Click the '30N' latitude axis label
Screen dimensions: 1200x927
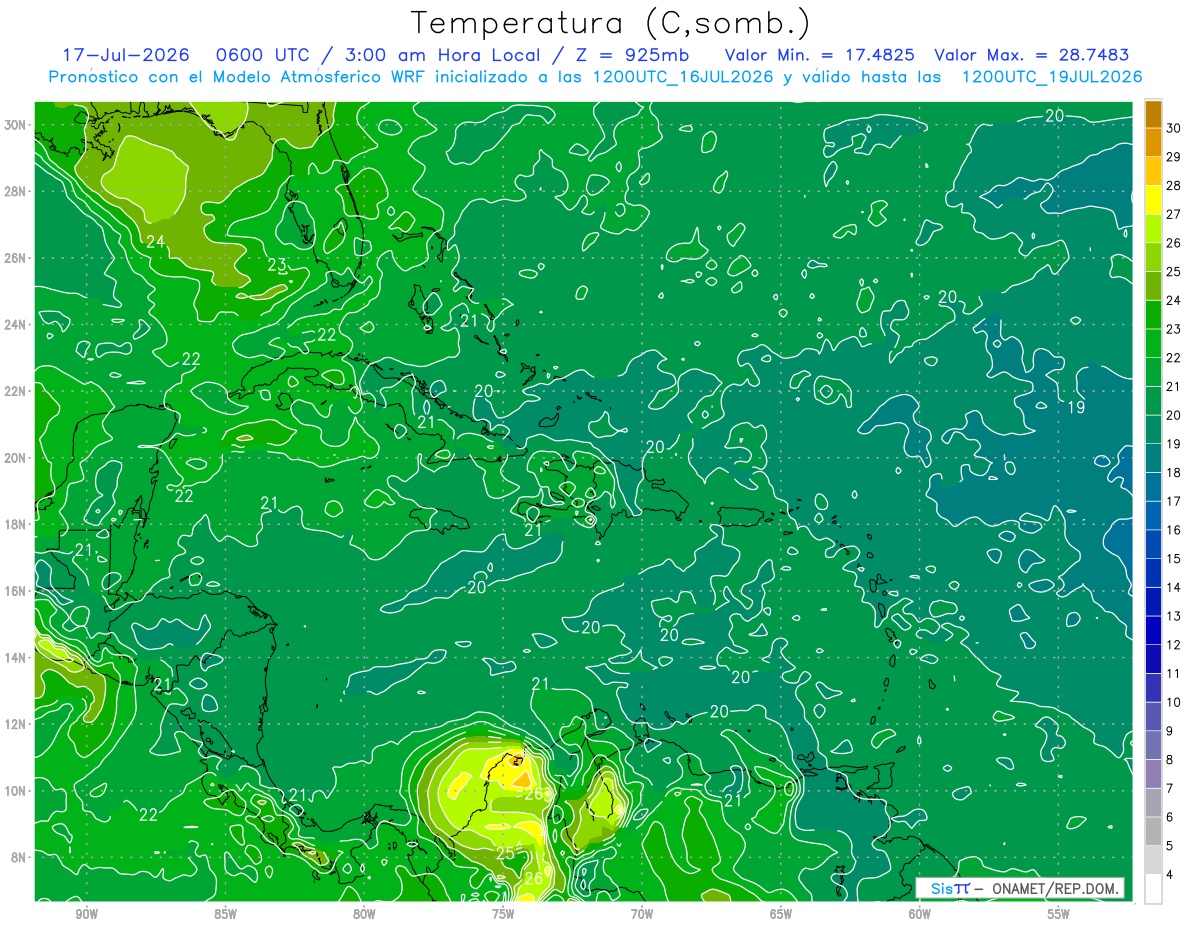pos(15,124)
